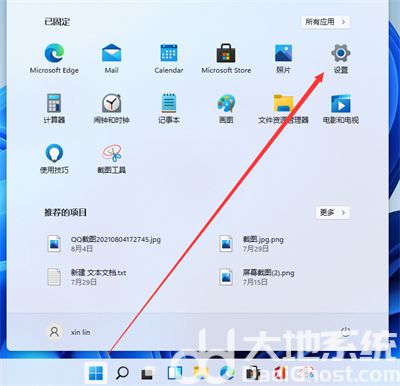Viewport: 400px width, 386px height.
Task: Launch the 计算器 calculator
Action: pos(54,108)
